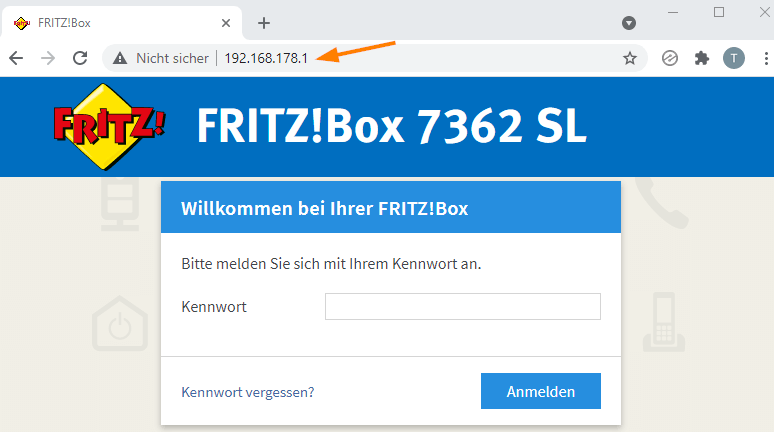This screenshot has width=774, height=432.
Task: Click the Anmelden button
Action: [541, 391]
